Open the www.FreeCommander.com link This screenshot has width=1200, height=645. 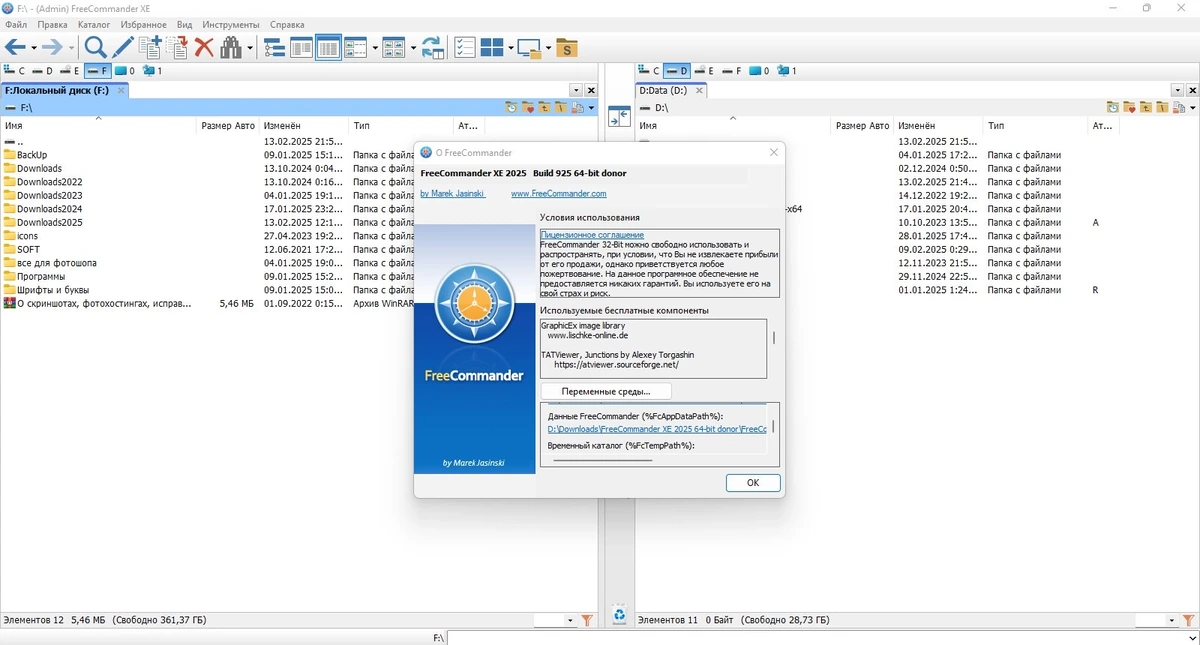pyautogui.click(x=558, y=194)
